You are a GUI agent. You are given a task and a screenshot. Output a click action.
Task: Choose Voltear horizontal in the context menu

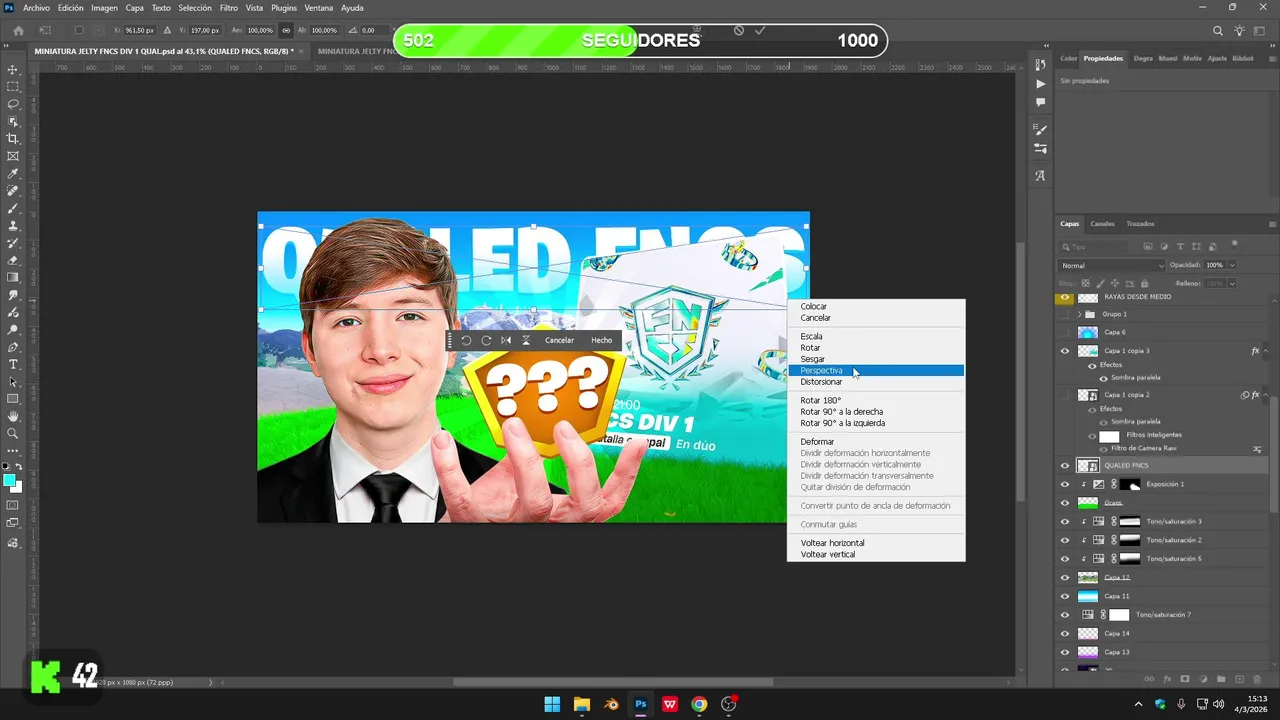pos(875,543)
